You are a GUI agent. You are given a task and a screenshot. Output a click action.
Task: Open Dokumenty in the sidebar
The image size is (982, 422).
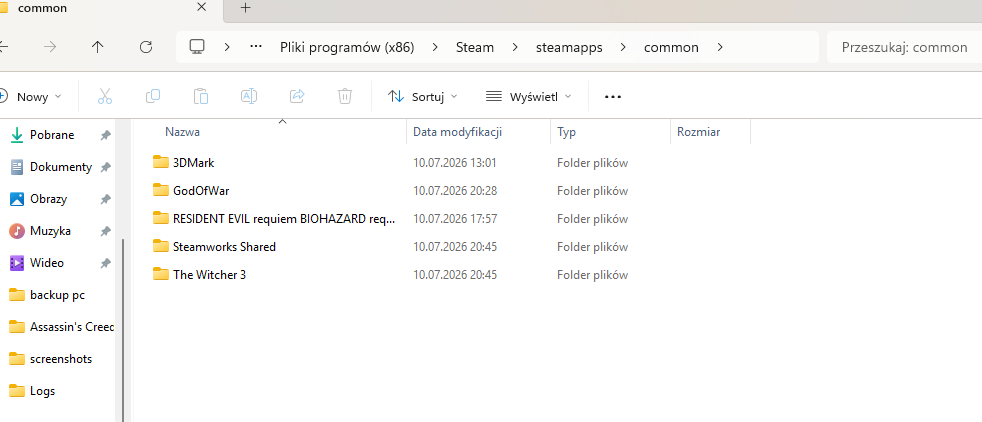pyautogui.click(x=61, y=167)
